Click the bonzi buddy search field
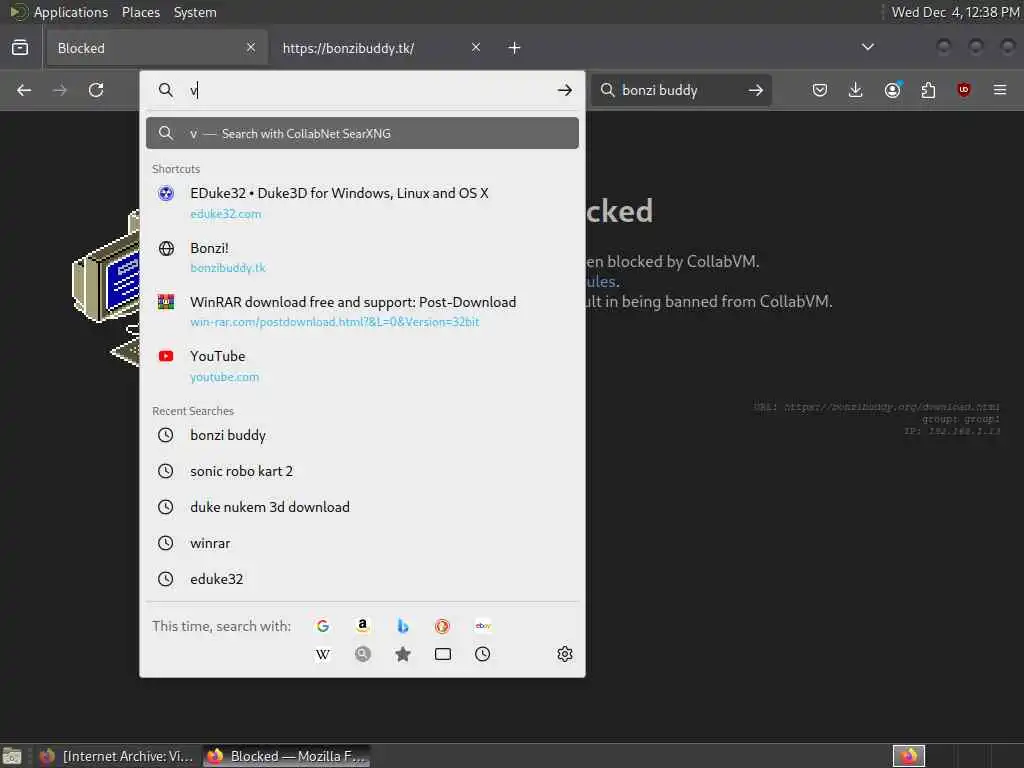 tap(679, 90)
